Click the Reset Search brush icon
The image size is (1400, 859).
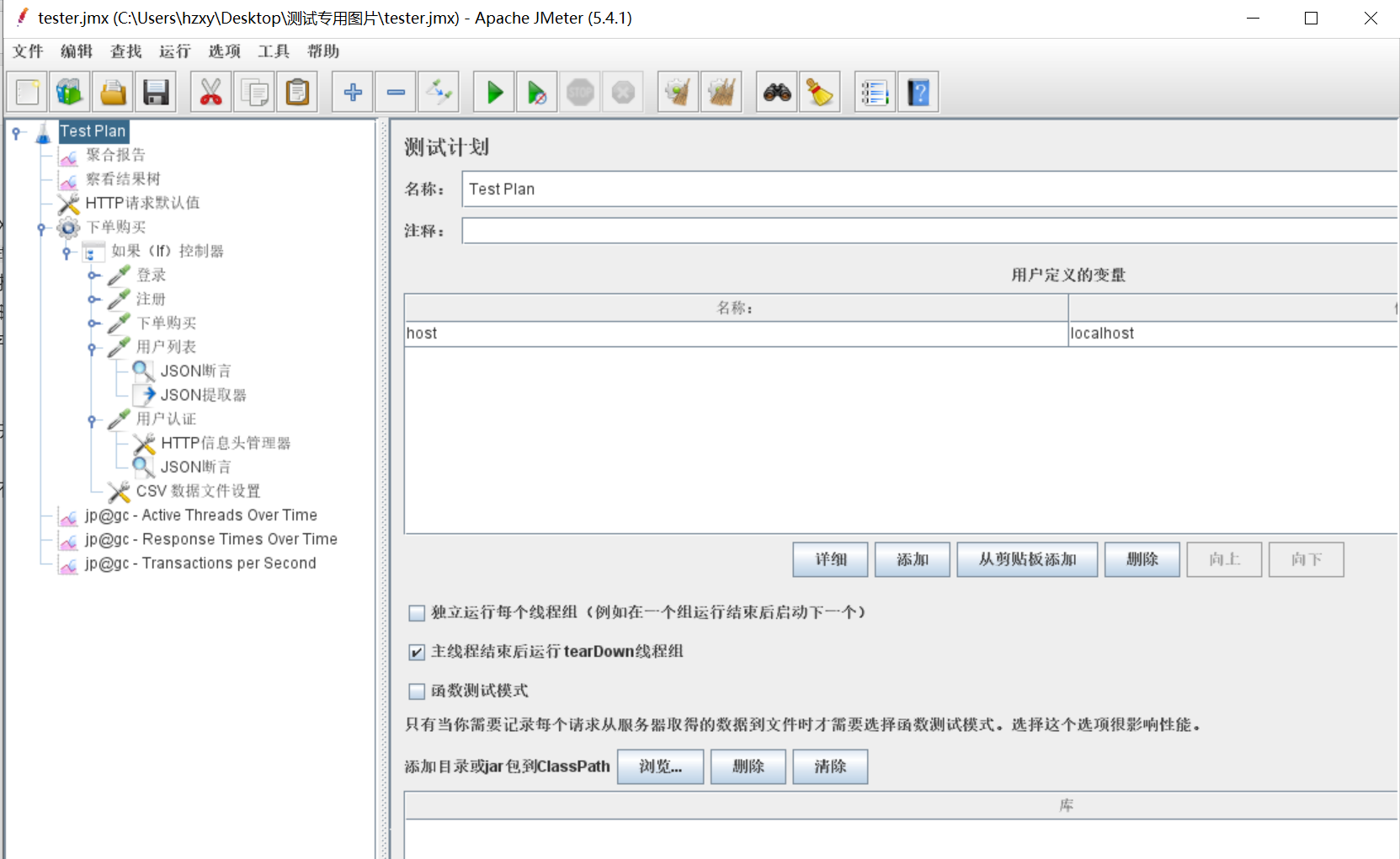click(x=820, y=92)
